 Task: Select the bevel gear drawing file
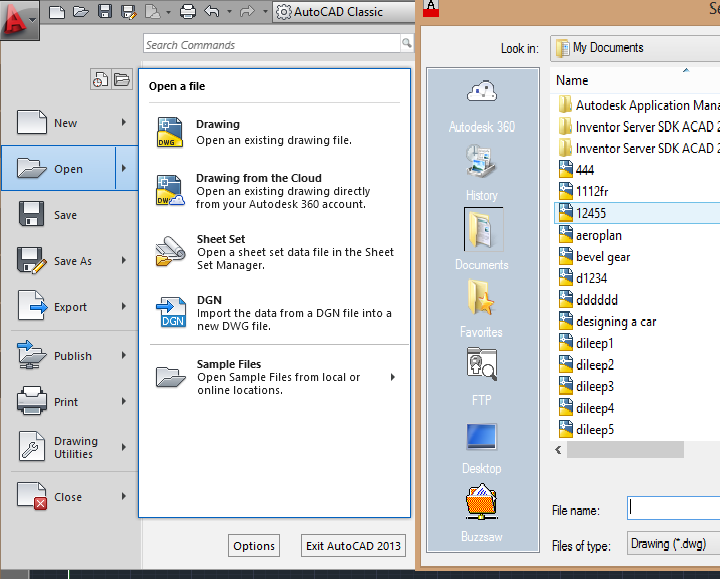pos(594,257)
